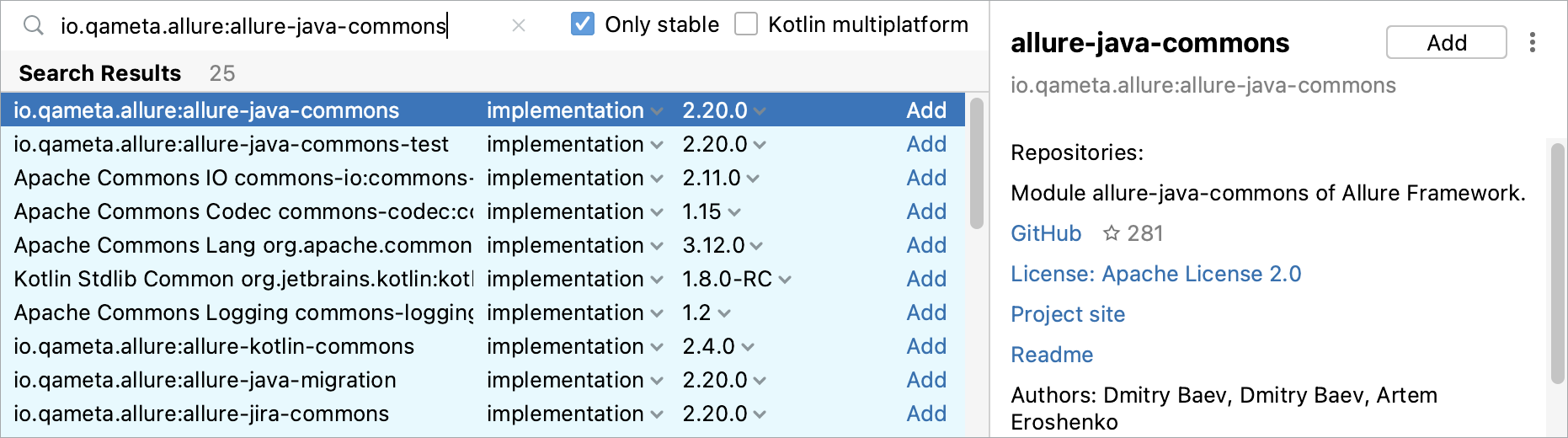Image resolution: width=1568 pixels, height=438 pixels.
Task: Click the search results list scrollbar
Action: click(977, 163)
